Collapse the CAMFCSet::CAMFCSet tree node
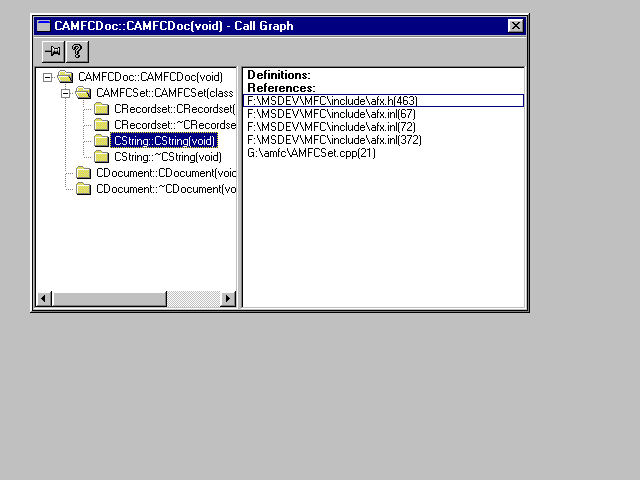 tap(65, 93)
